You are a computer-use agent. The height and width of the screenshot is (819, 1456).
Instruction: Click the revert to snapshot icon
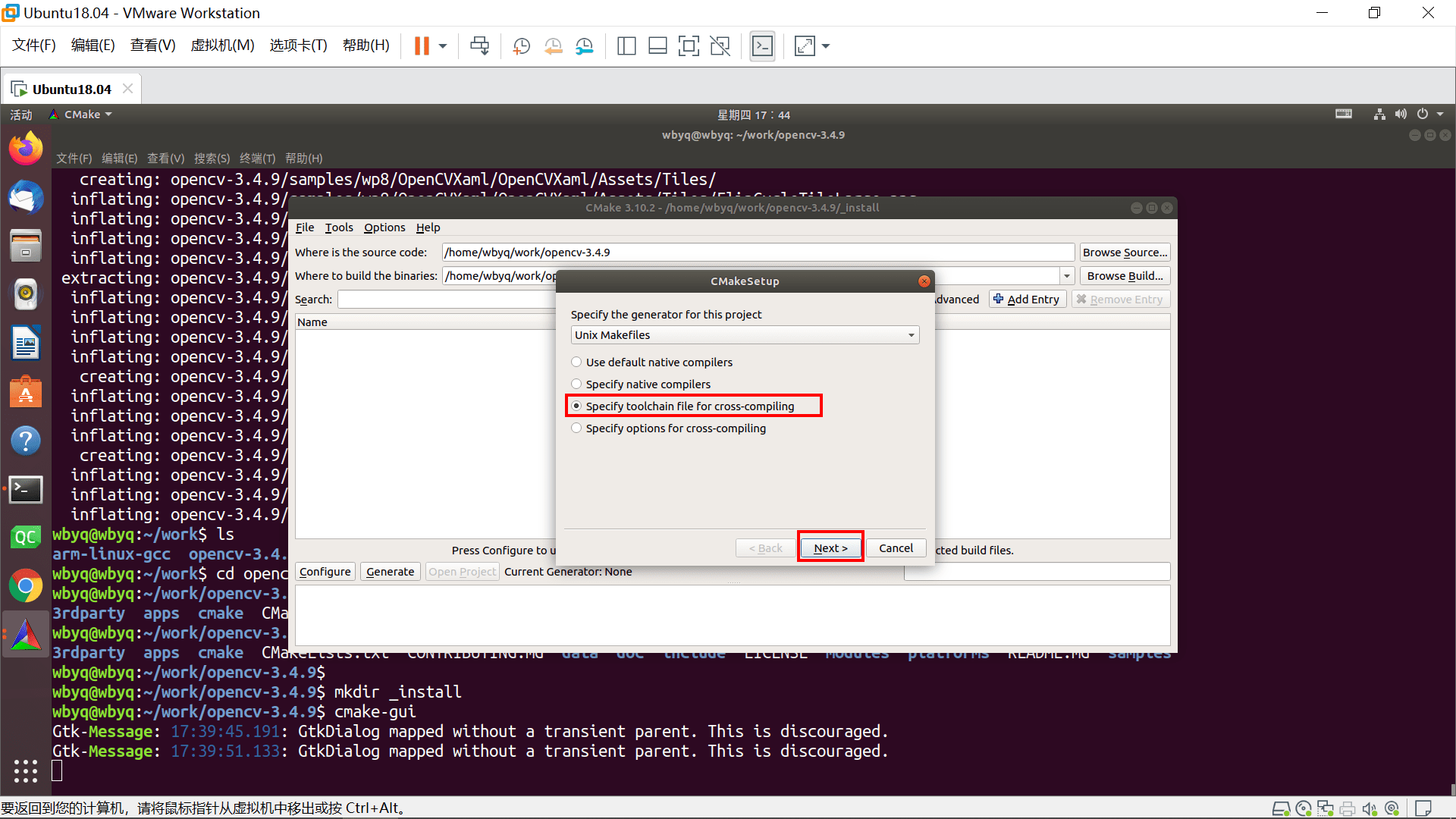pyautogui.click(x=553, y=46)
